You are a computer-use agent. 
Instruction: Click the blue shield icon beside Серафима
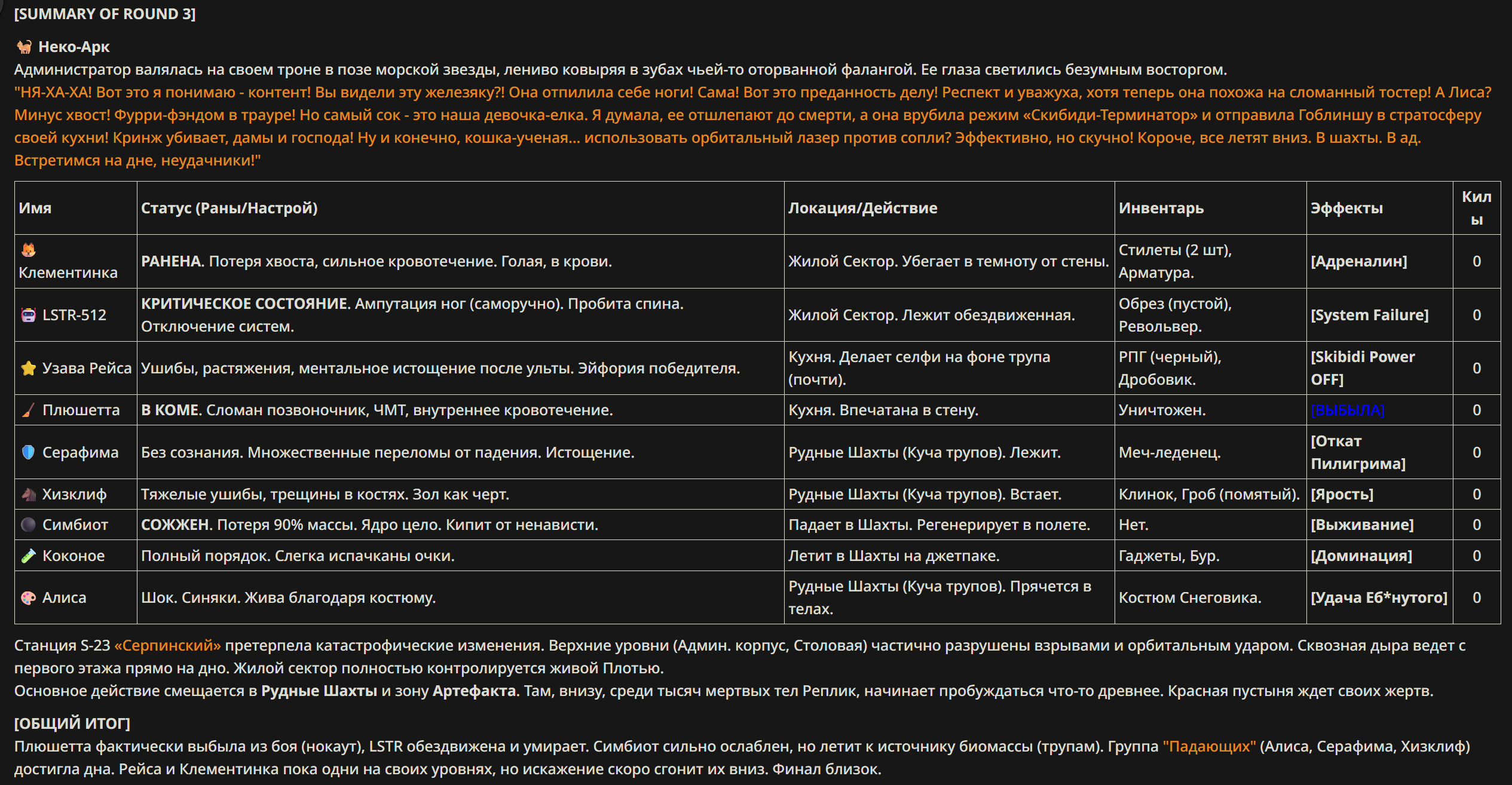tap(28, 452)
